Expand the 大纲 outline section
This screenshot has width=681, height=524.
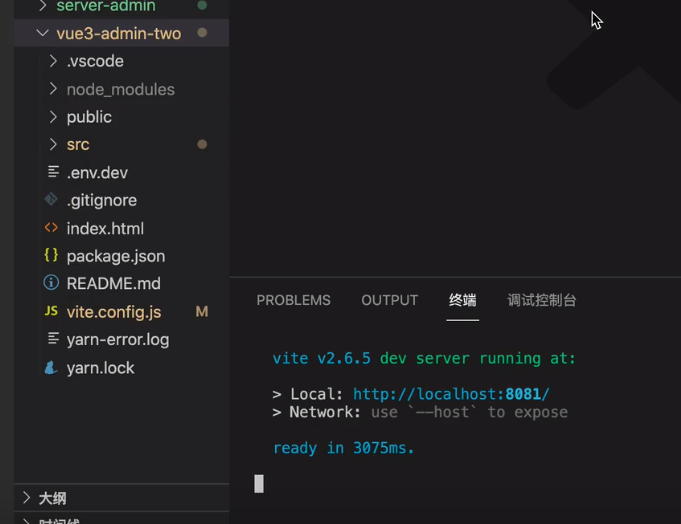tap(26, 498)
